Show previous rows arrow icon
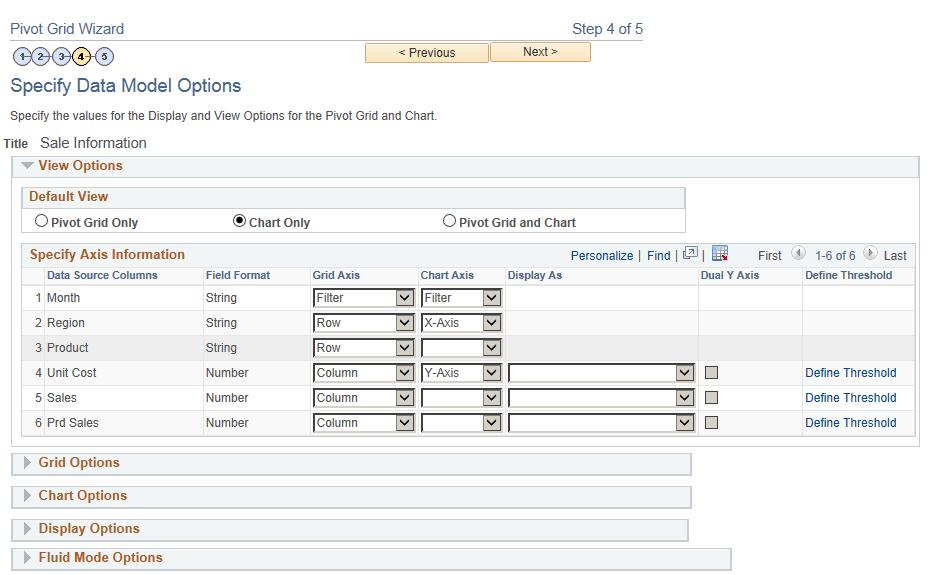Viewport: 931px width, 575px height. pyautogui.click(x=799, y=254)
